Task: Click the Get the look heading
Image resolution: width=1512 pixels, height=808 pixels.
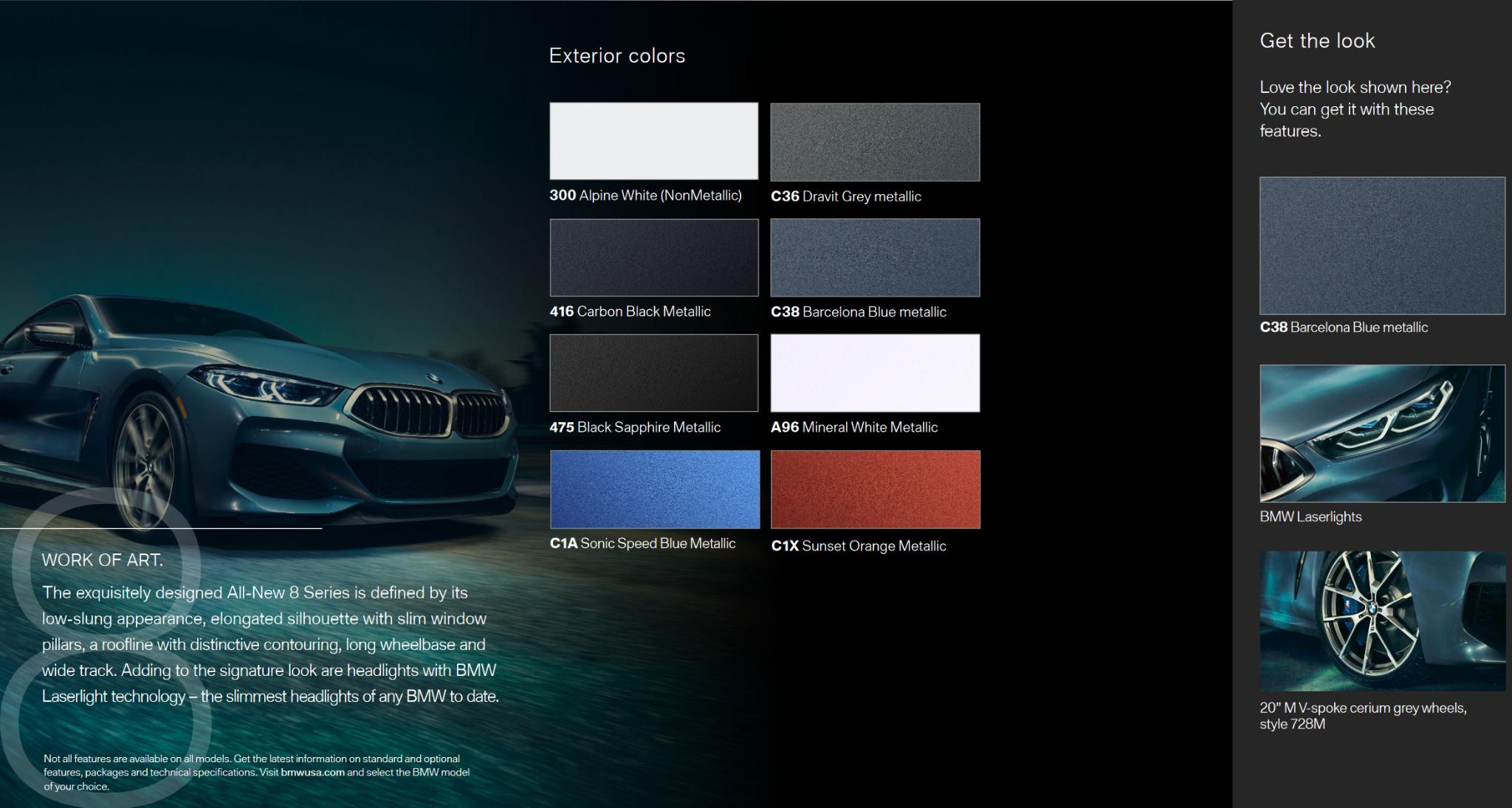Action: tap(1317, 41)
